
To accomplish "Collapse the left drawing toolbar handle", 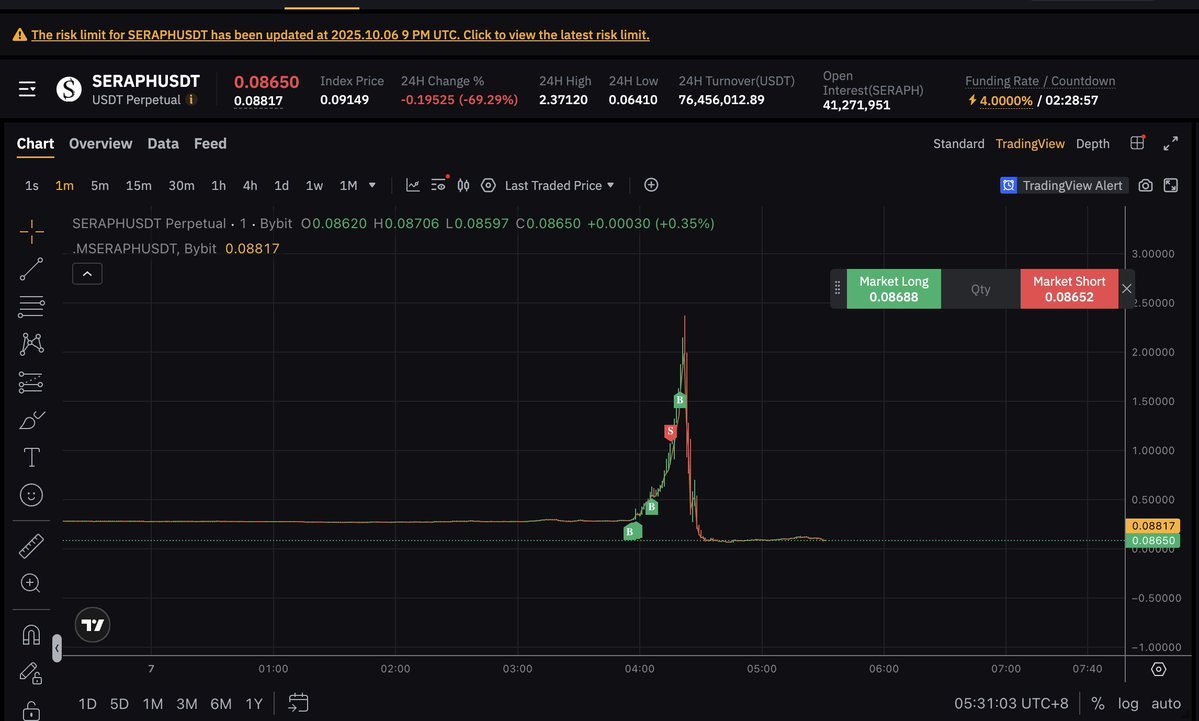I will [57, 648].
